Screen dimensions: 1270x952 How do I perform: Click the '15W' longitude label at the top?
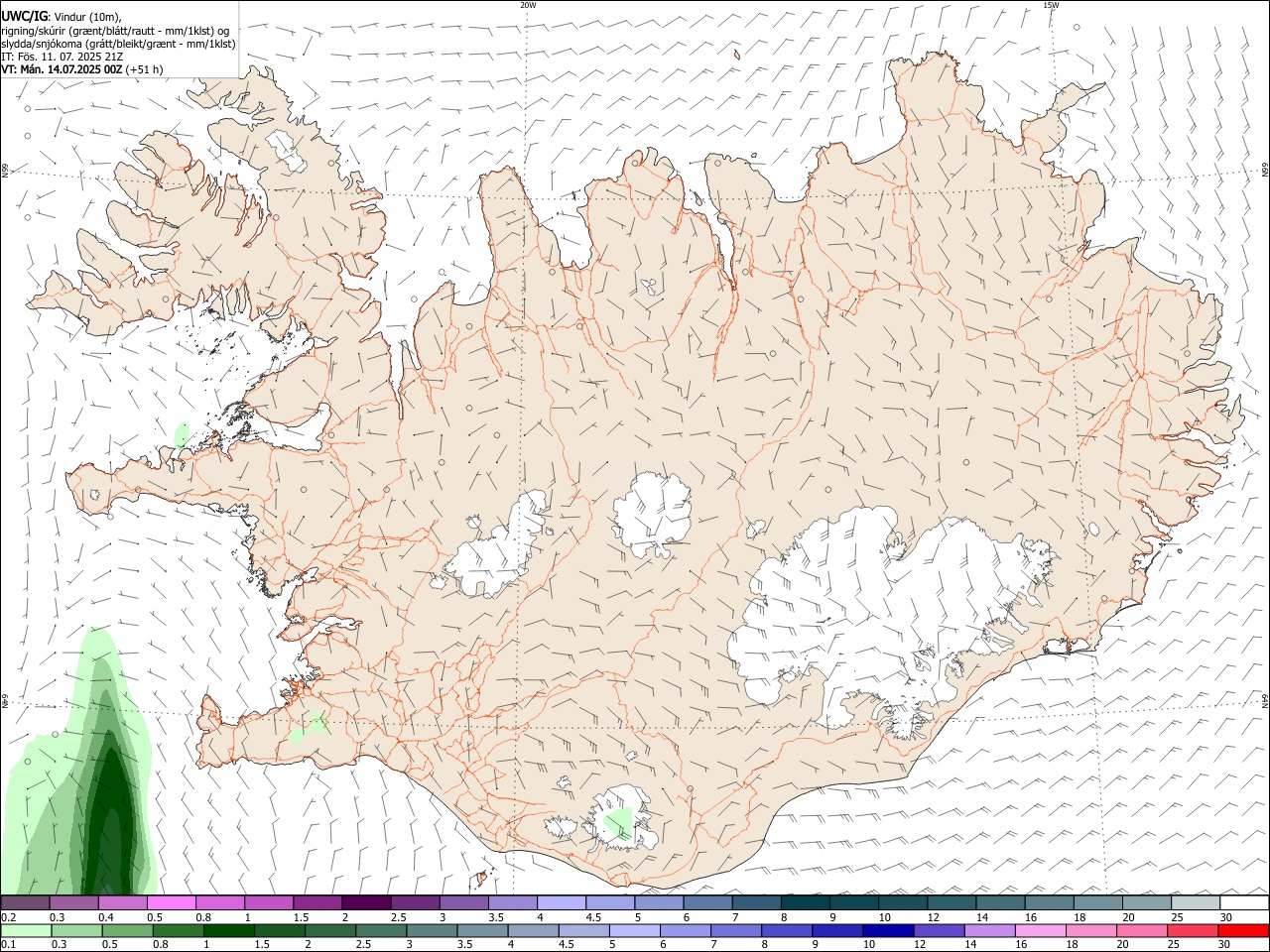tap(1051, 5)
